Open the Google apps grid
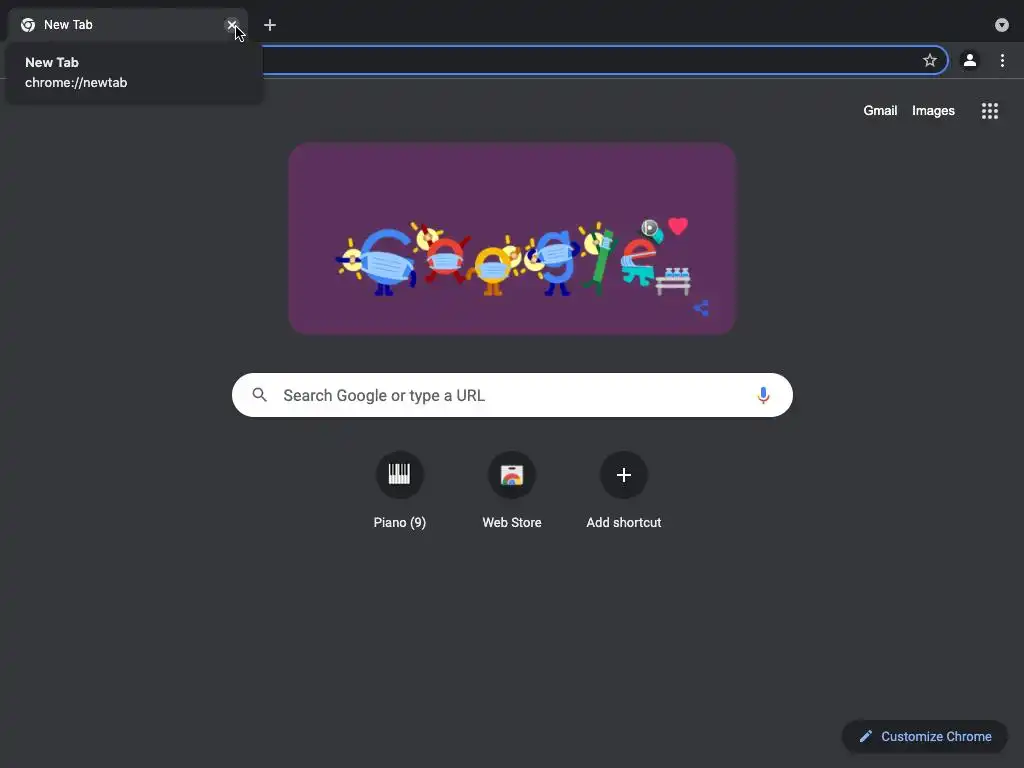1024x768 pixels. point(990,111)
